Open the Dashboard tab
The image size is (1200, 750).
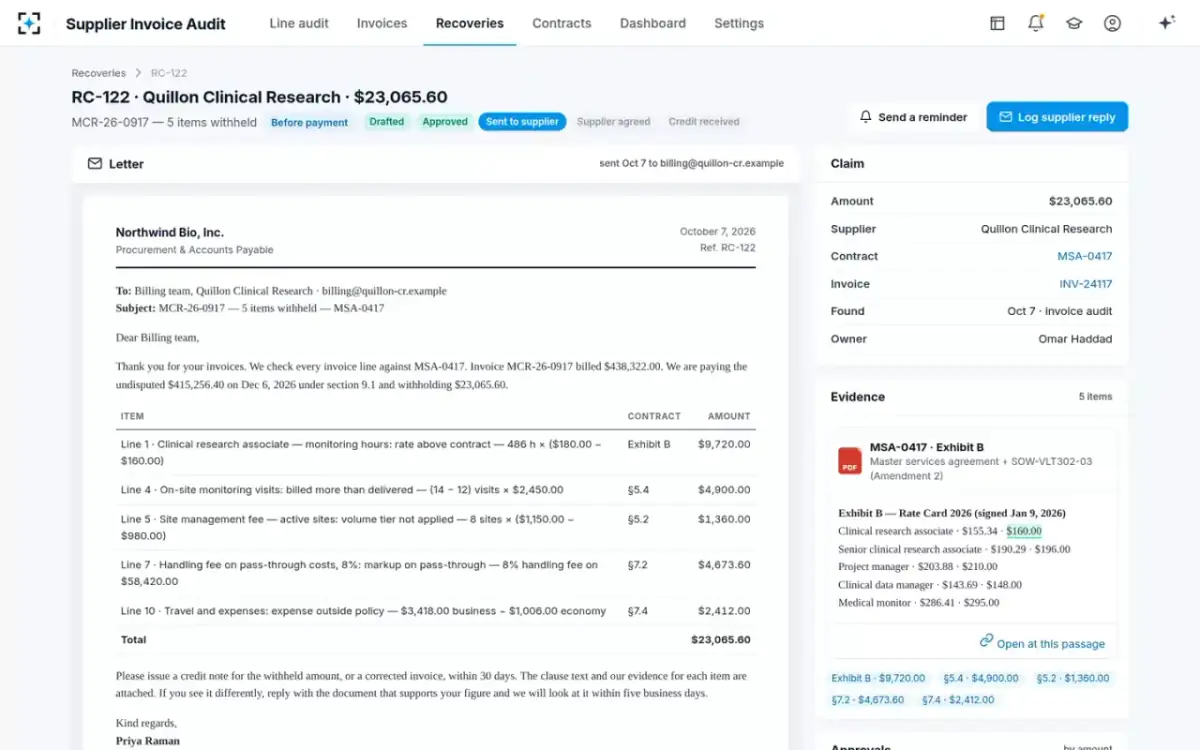[653, 23]
